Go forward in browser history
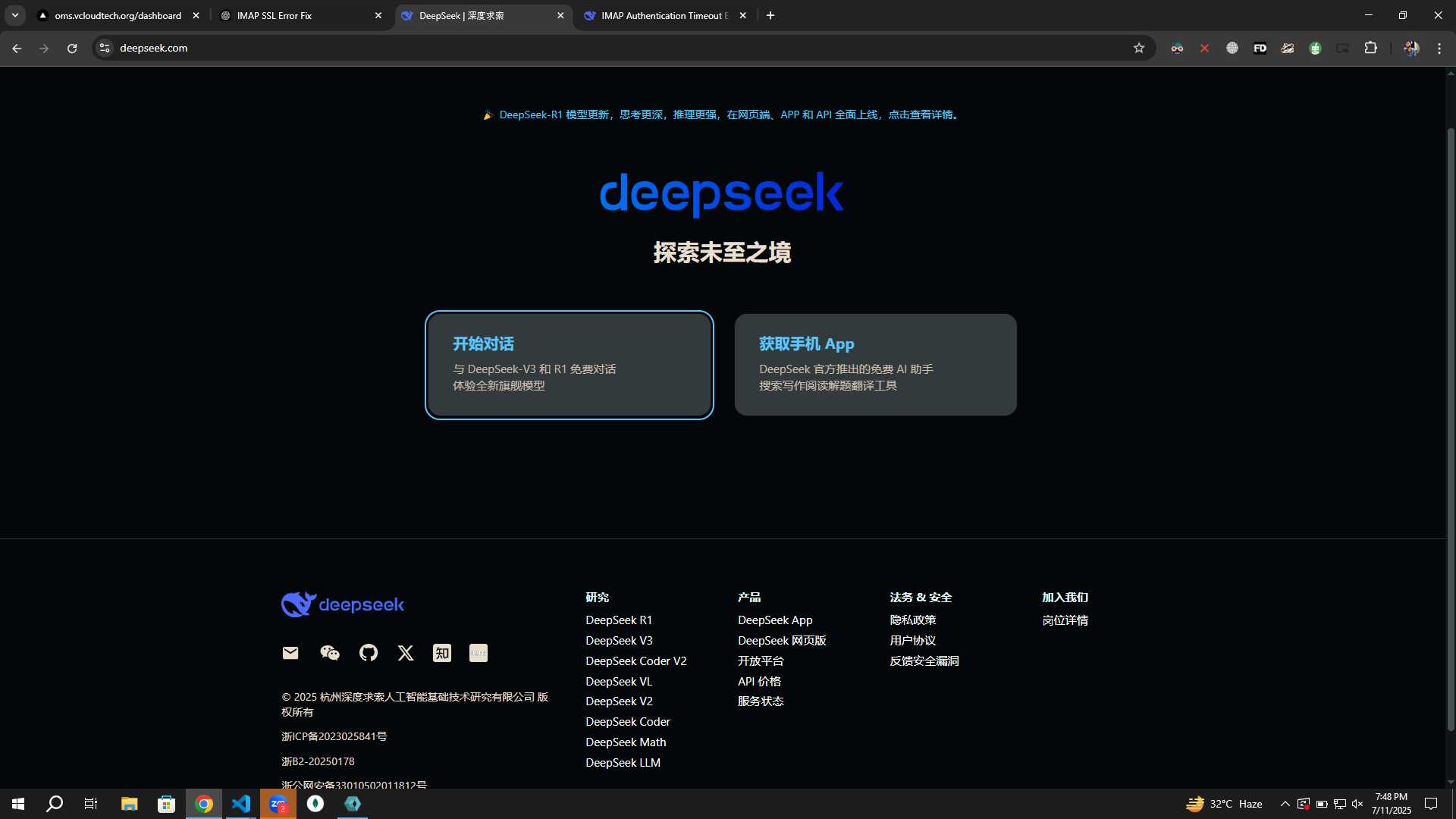The height and width of the screenshot is (819, 1456). (x=44, y=48)
